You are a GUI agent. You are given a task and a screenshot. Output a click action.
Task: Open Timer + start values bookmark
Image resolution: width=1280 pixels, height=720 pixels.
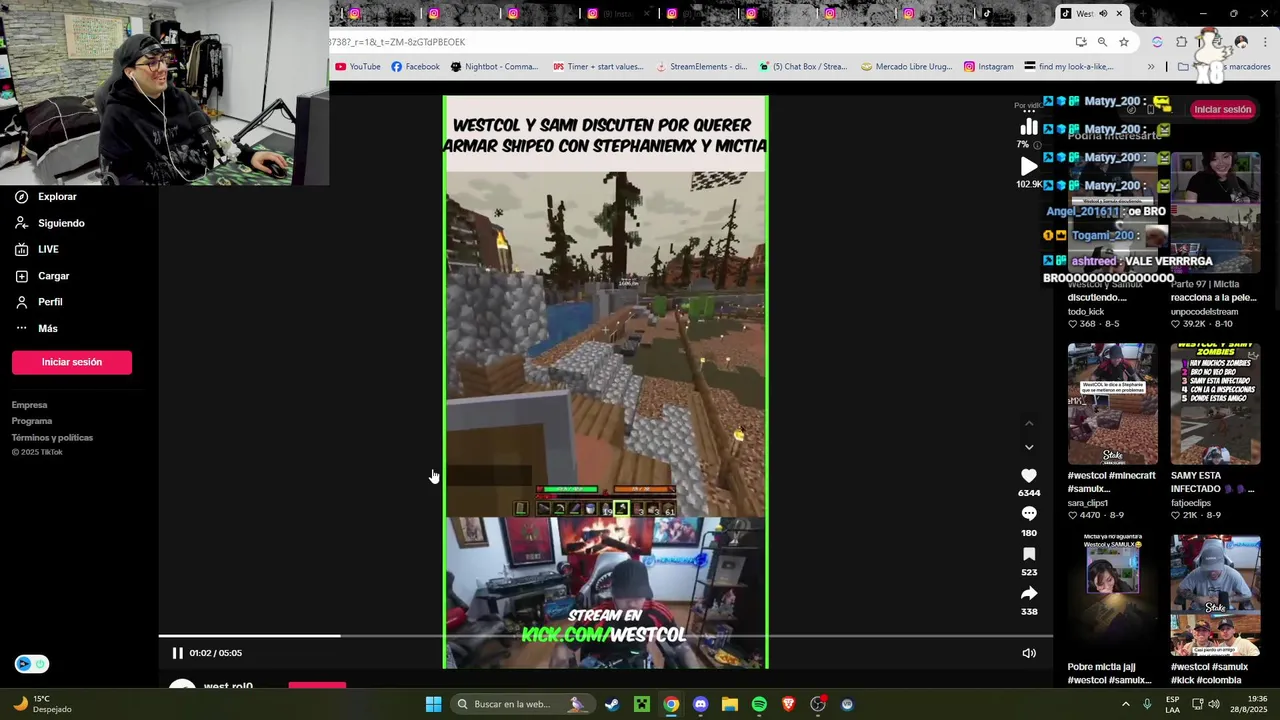pyautogui.click(x=598, y=67)
